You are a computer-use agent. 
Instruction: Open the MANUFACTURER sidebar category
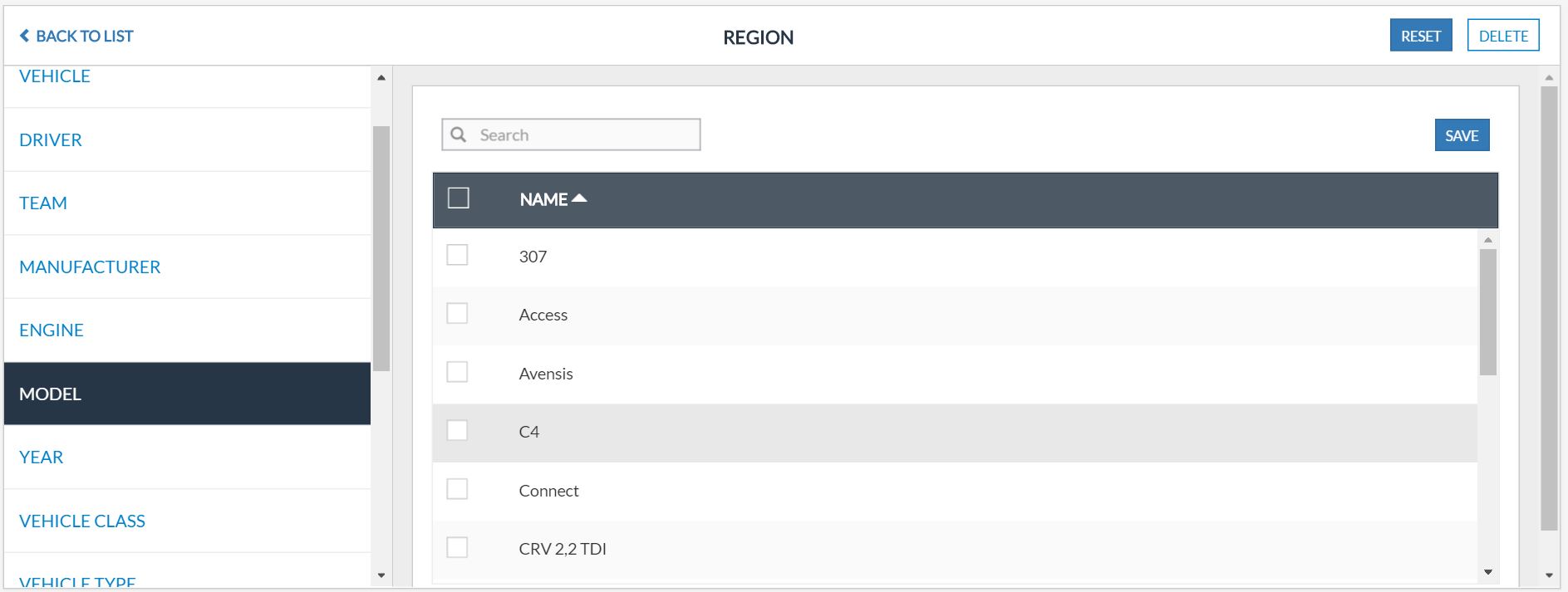click(90, 267)
